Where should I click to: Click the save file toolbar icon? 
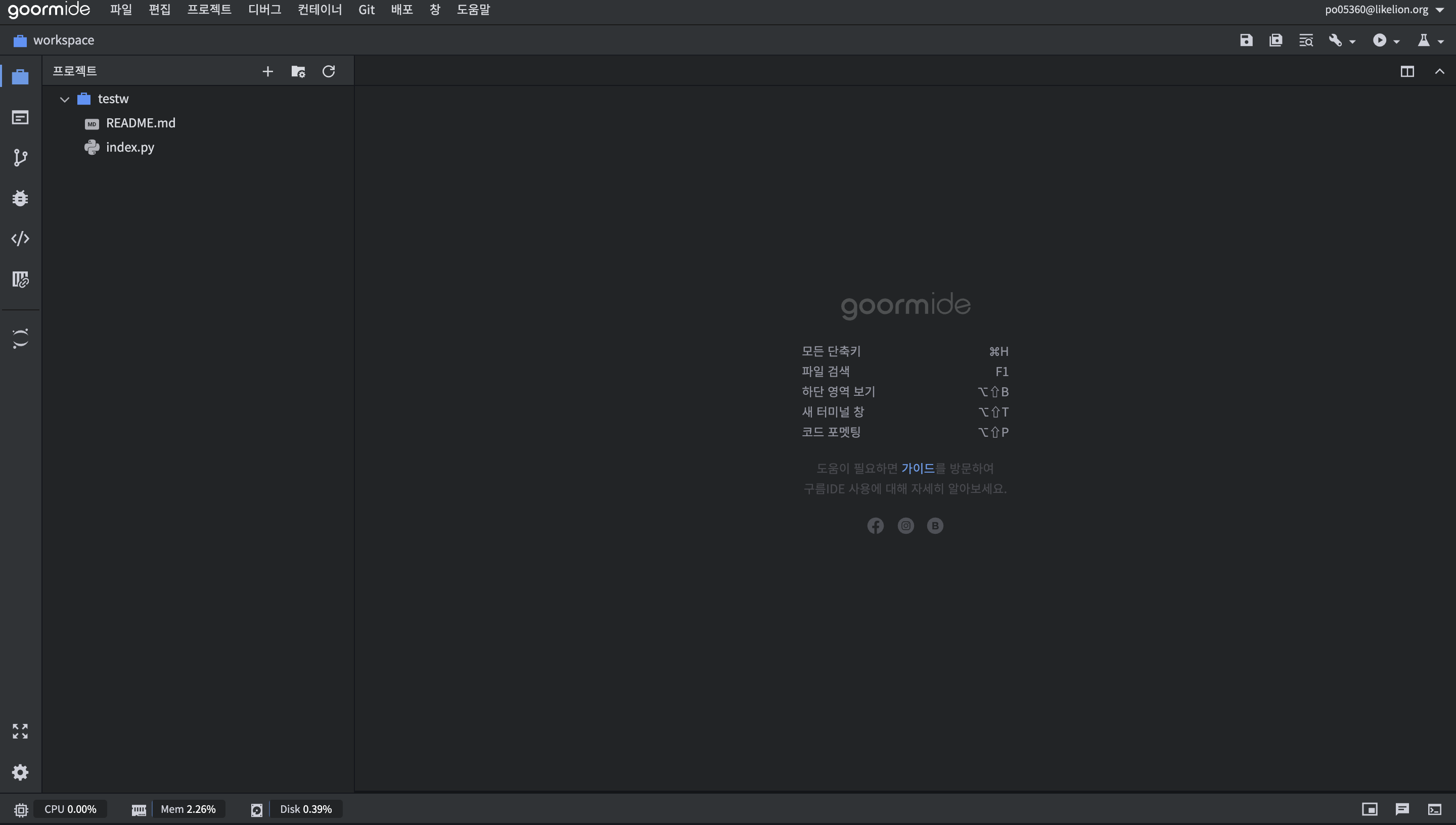click(x=1246, y=40)
